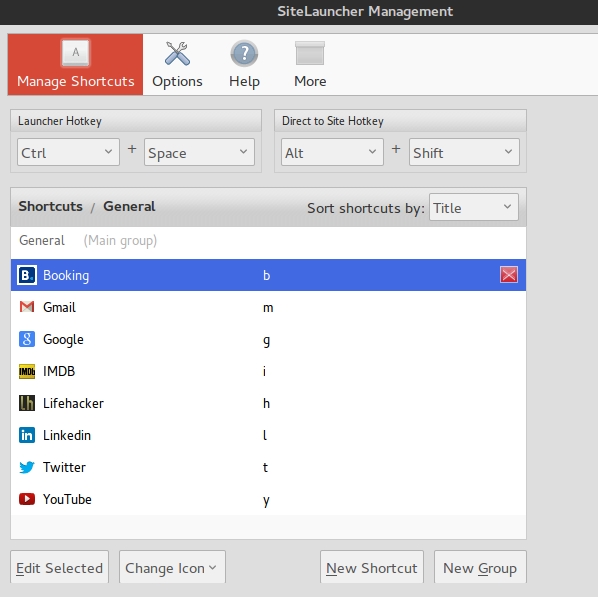Select the Lifehacker shortcut row

(268, 403)
